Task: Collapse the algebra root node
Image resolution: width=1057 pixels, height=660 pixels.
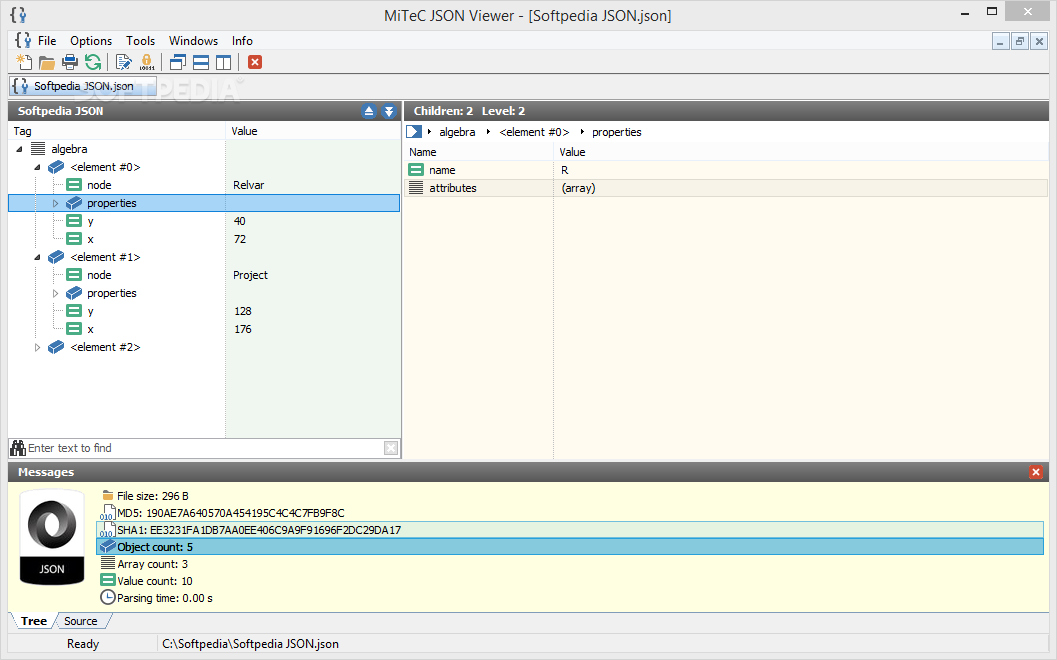Action: tap(20, 149)
